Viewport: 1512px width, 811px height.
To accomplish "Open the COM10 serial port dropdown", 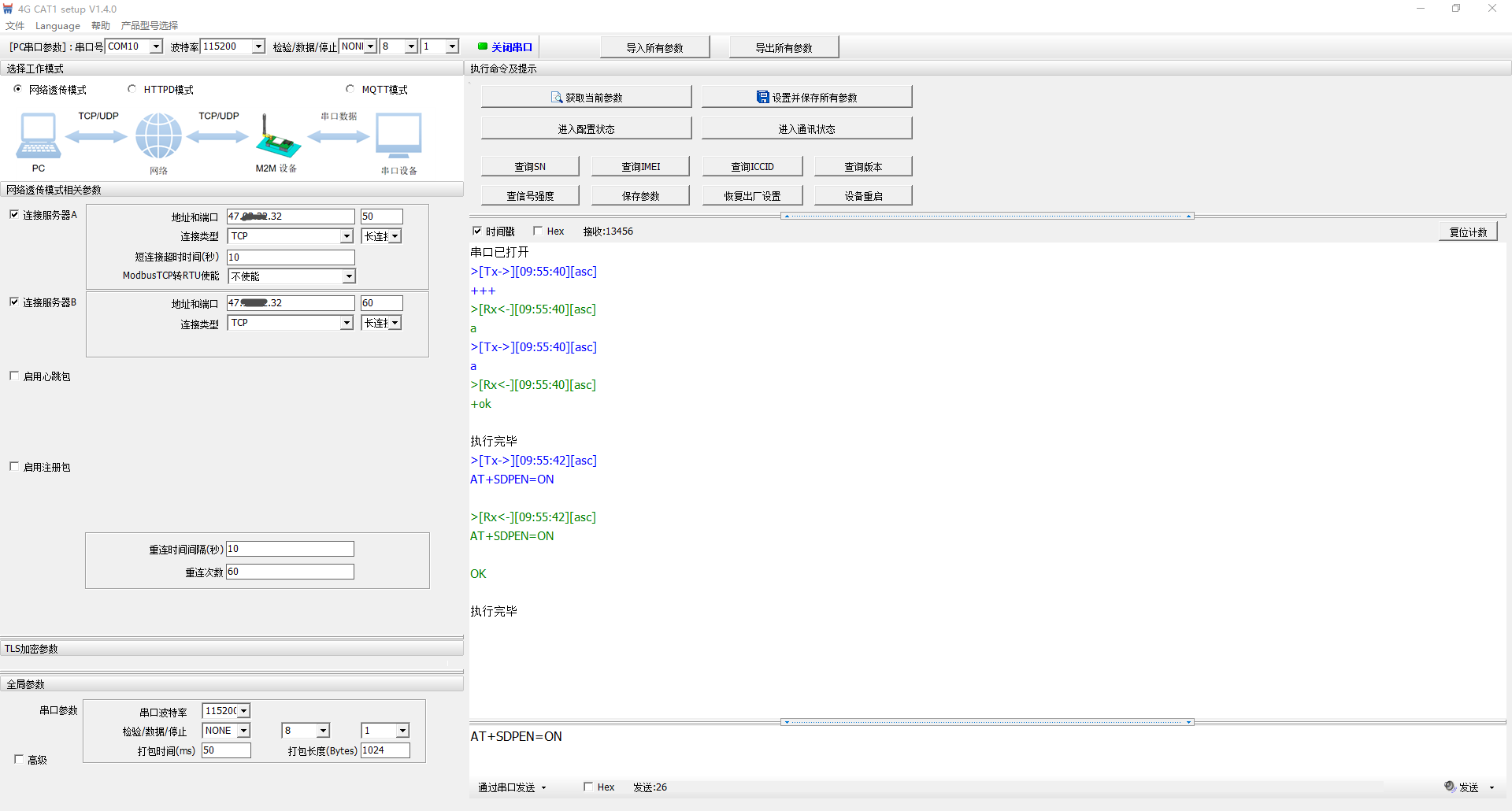I will 156,46.
